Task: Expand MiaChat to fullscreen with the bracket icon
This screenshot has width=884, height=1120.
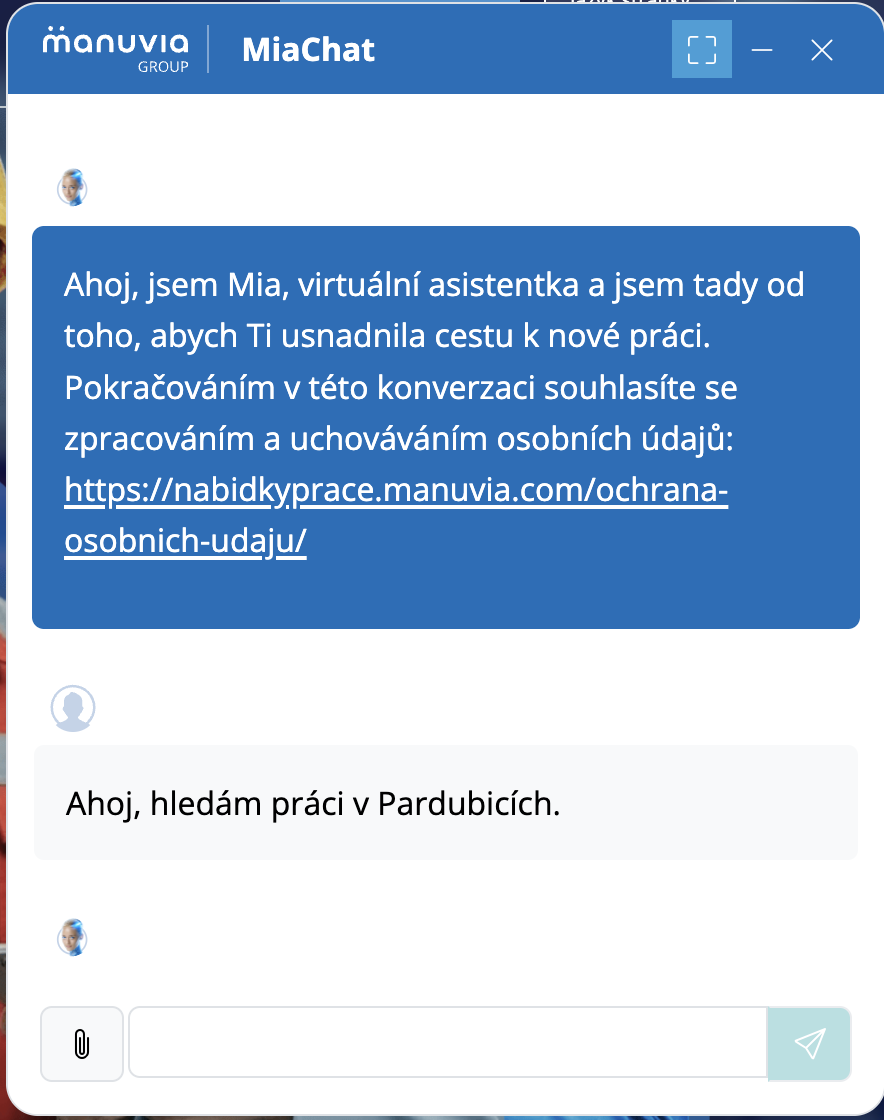Action: point(701,49)
